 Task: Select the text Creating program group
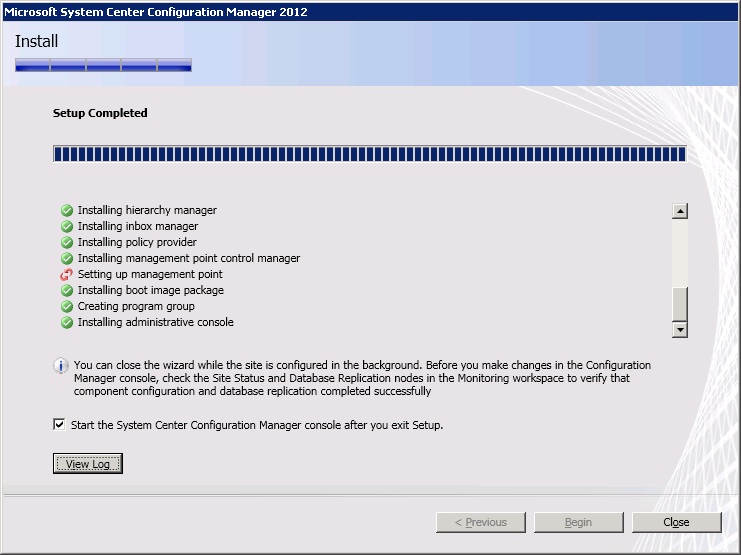click(x=136, y=306)
